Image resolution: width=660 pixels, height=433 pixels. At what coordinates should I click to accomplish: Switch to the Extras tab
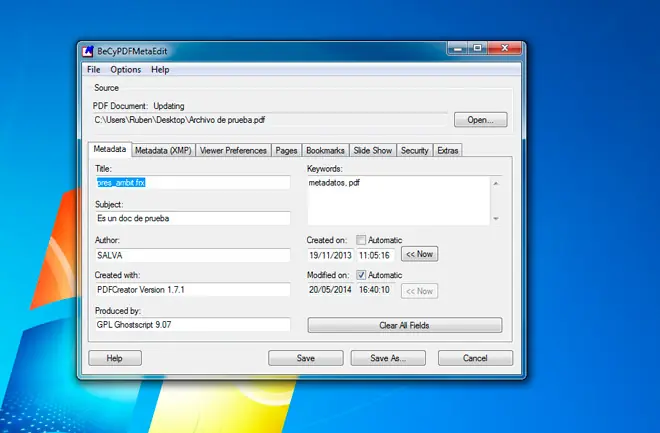pyautogui.click(x=447, y=150)
